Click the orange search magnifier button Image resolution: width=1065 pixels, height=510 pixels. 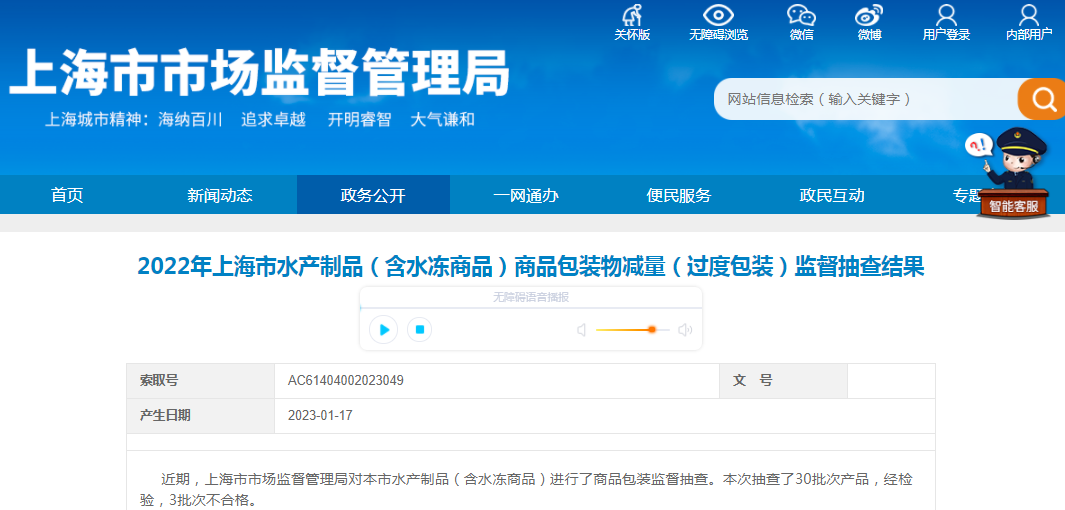click(1041, 99)
